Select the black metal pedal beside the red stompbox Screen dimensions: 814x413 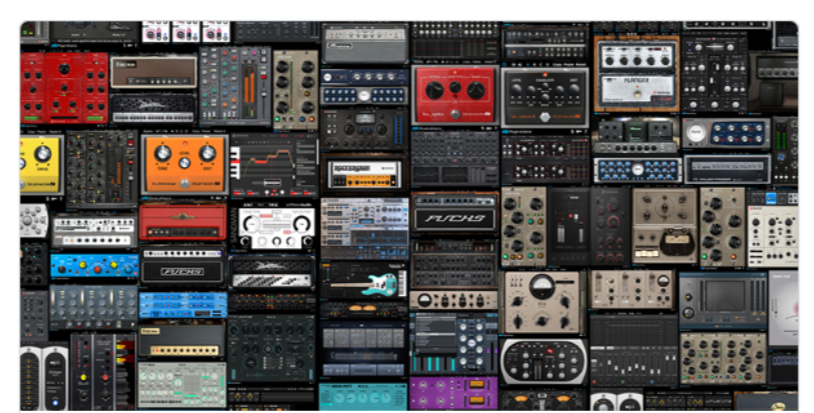pos(545,97)
